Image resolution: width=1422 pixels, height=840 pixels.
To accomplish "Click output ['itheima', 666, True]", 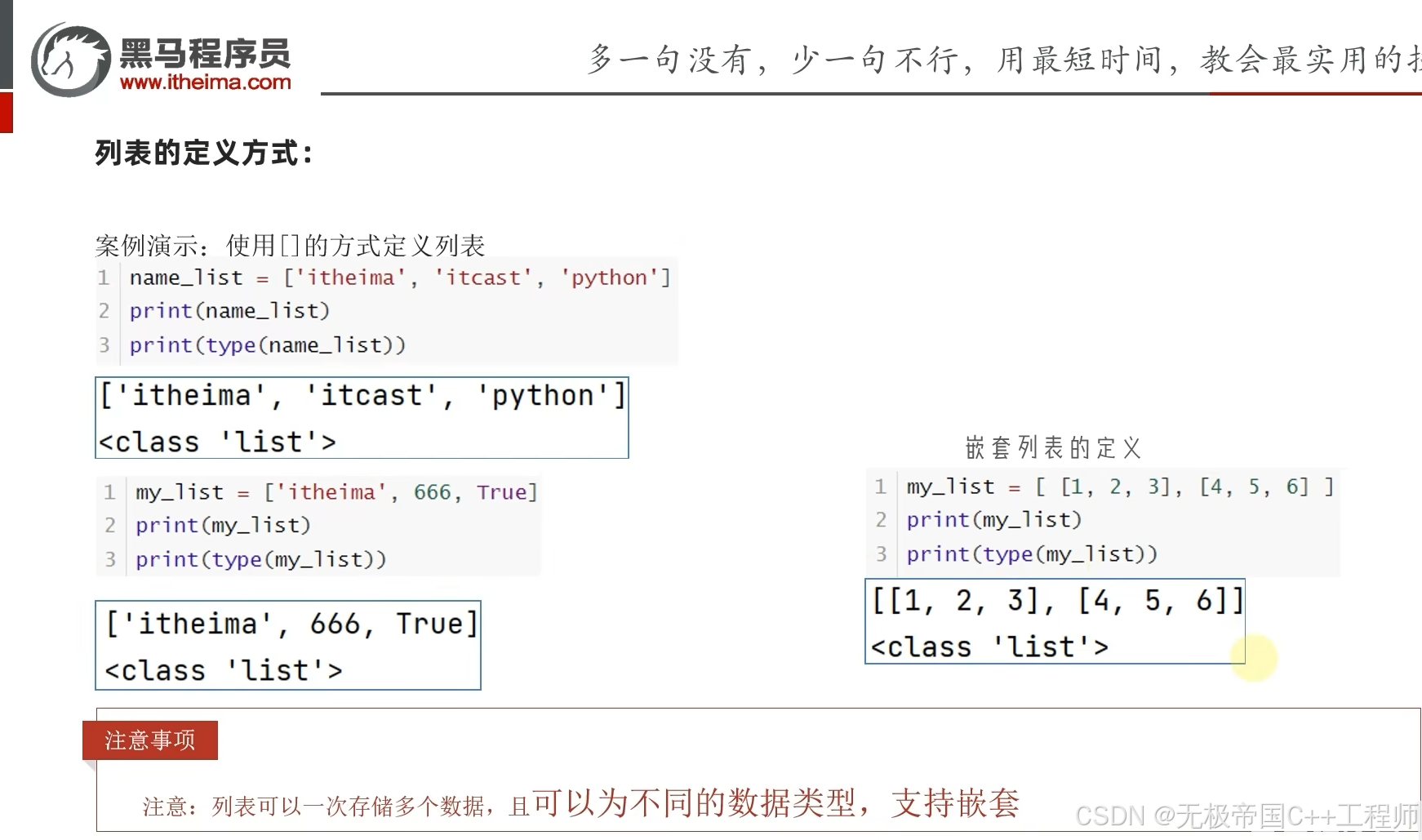I will 291,624.
